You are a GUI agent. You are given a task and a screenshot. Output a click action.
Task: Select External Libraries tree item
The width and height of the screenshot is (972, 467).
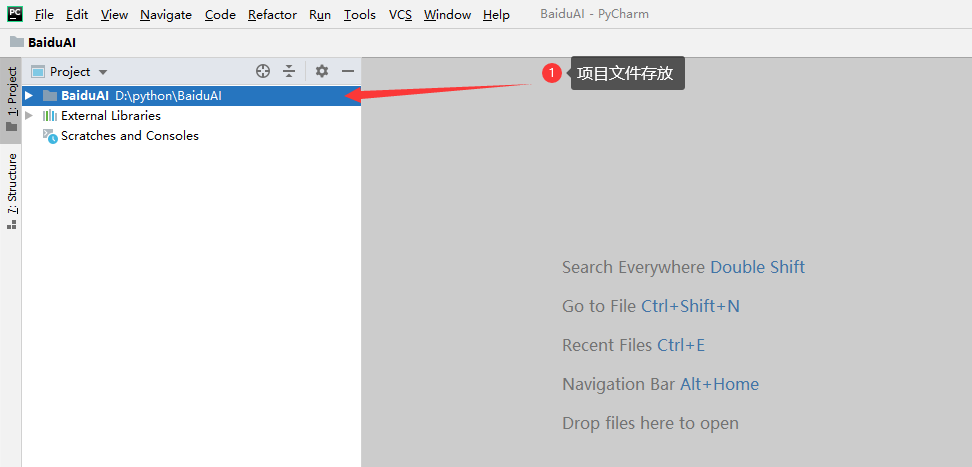(x=111, y=116)
